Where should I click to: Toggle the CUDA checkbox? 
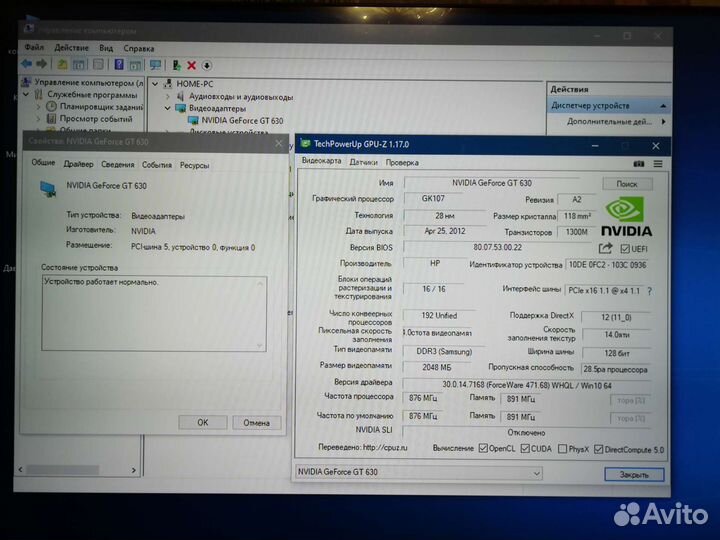(525, 449)
